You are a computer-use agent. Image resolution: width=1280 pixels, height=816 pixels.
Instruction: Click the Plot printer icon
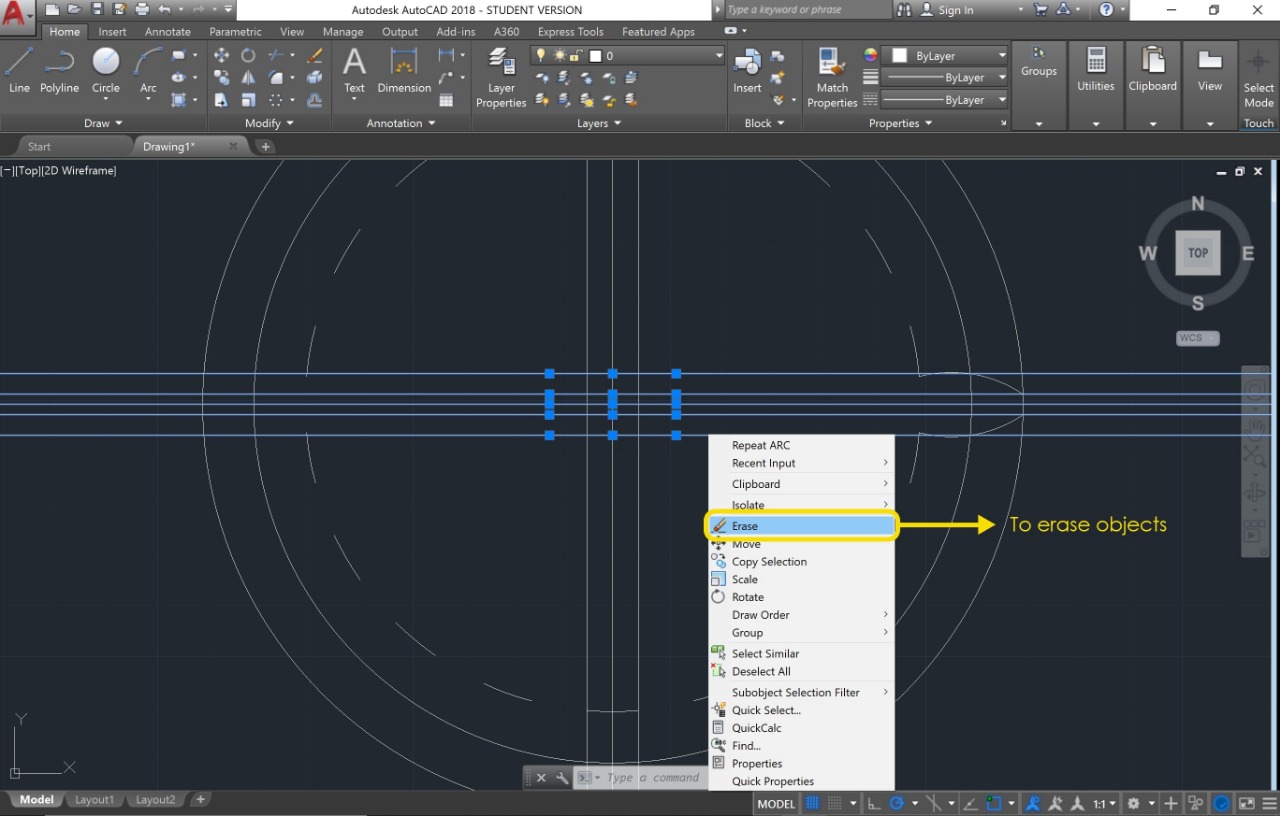click(141, 10)
